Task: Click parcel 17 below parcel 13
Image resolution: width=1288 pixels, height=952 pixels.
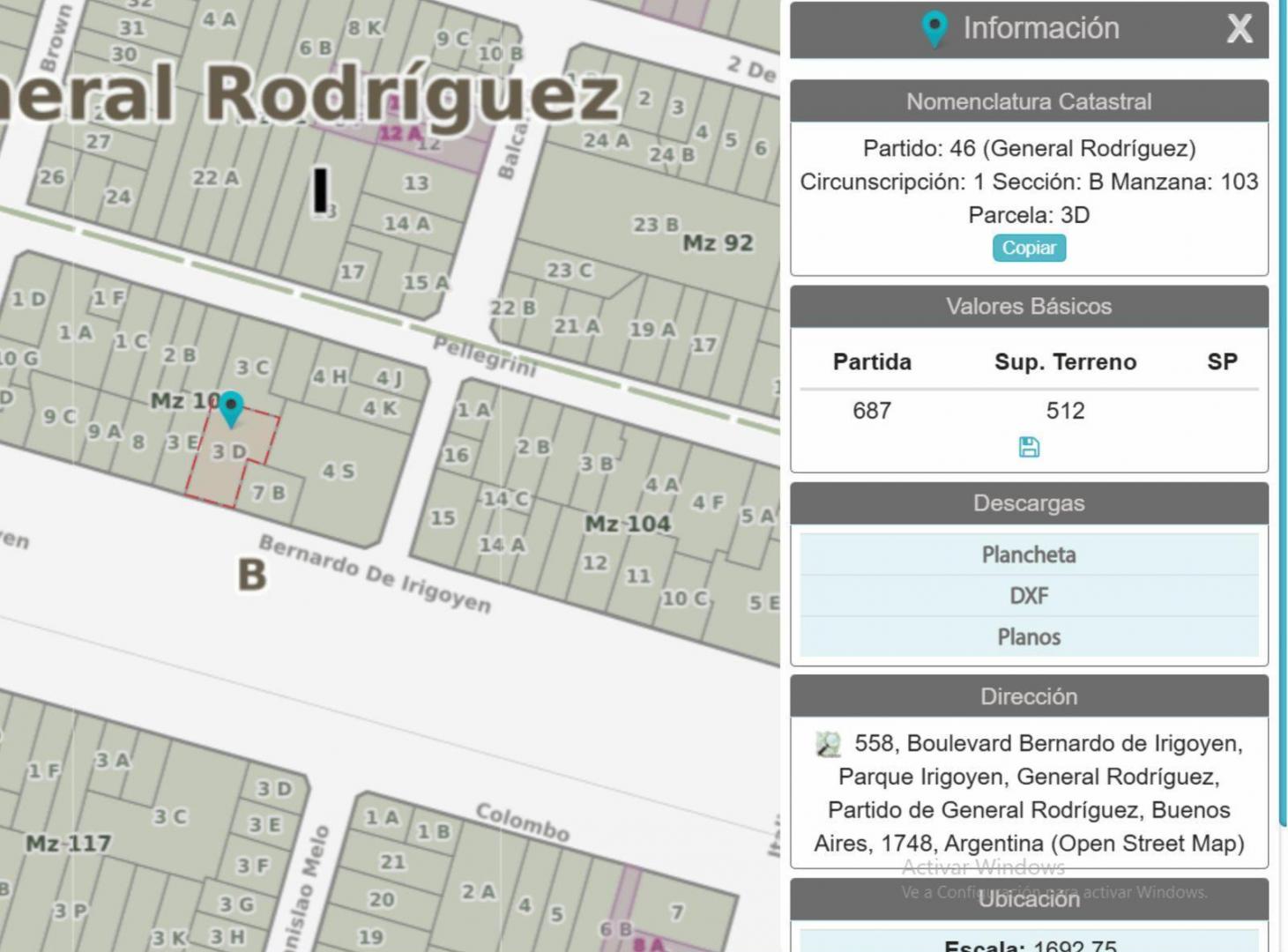Action: (x=352, y=271)
